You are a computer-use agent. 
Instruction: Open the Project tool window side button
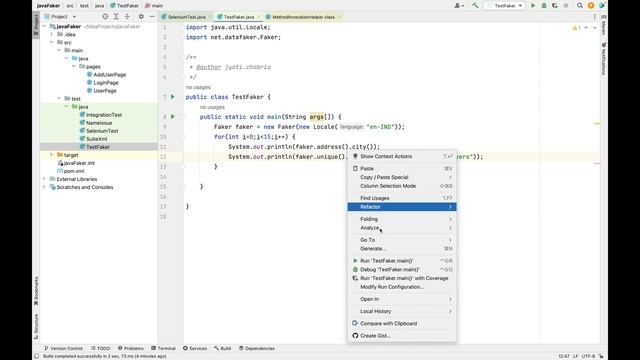point(36,25)
